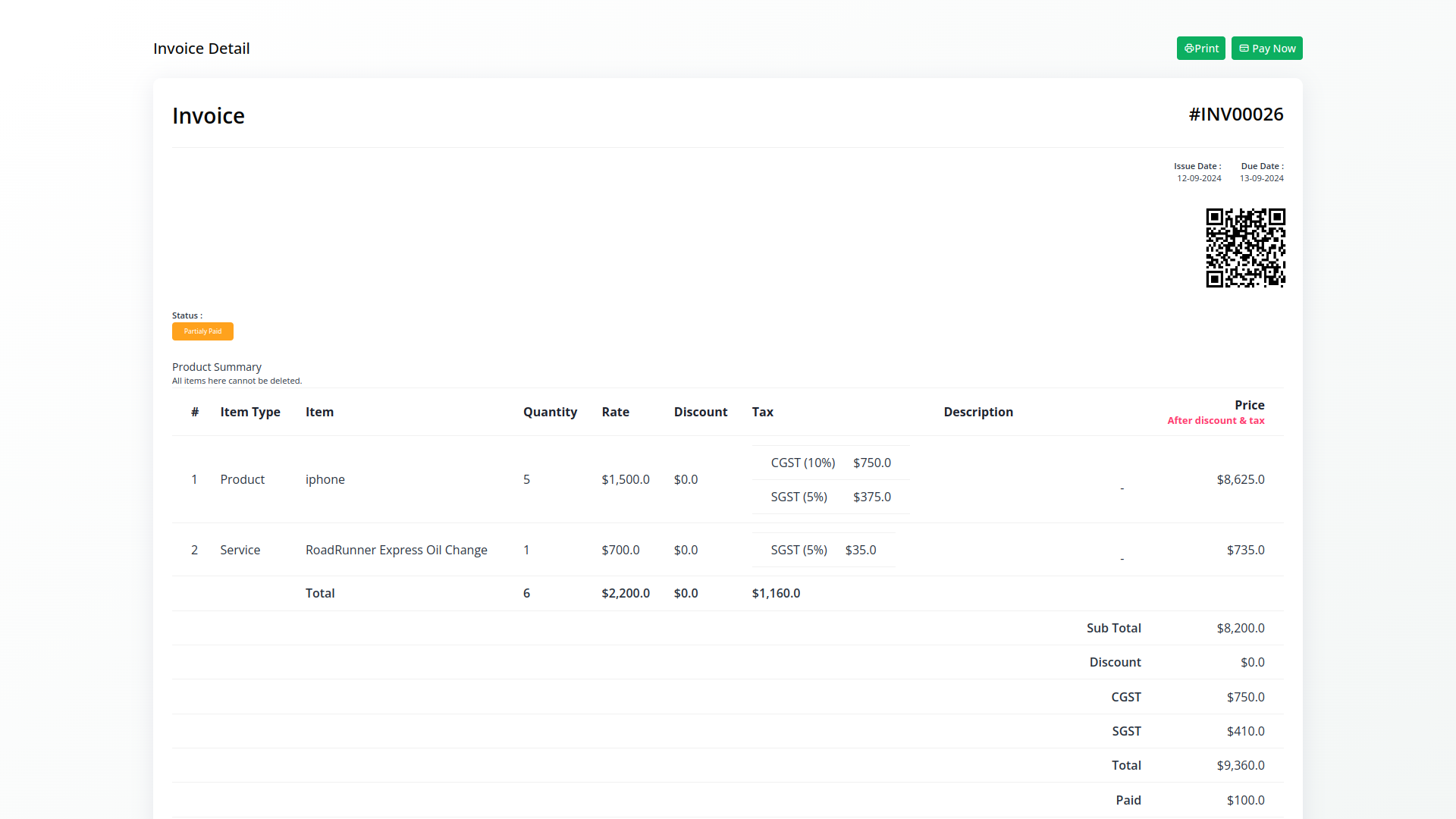Click the Paid value $100.0
Image resolution: width=1456 pixels, height=819 pixels.
tap(1245, 800)
